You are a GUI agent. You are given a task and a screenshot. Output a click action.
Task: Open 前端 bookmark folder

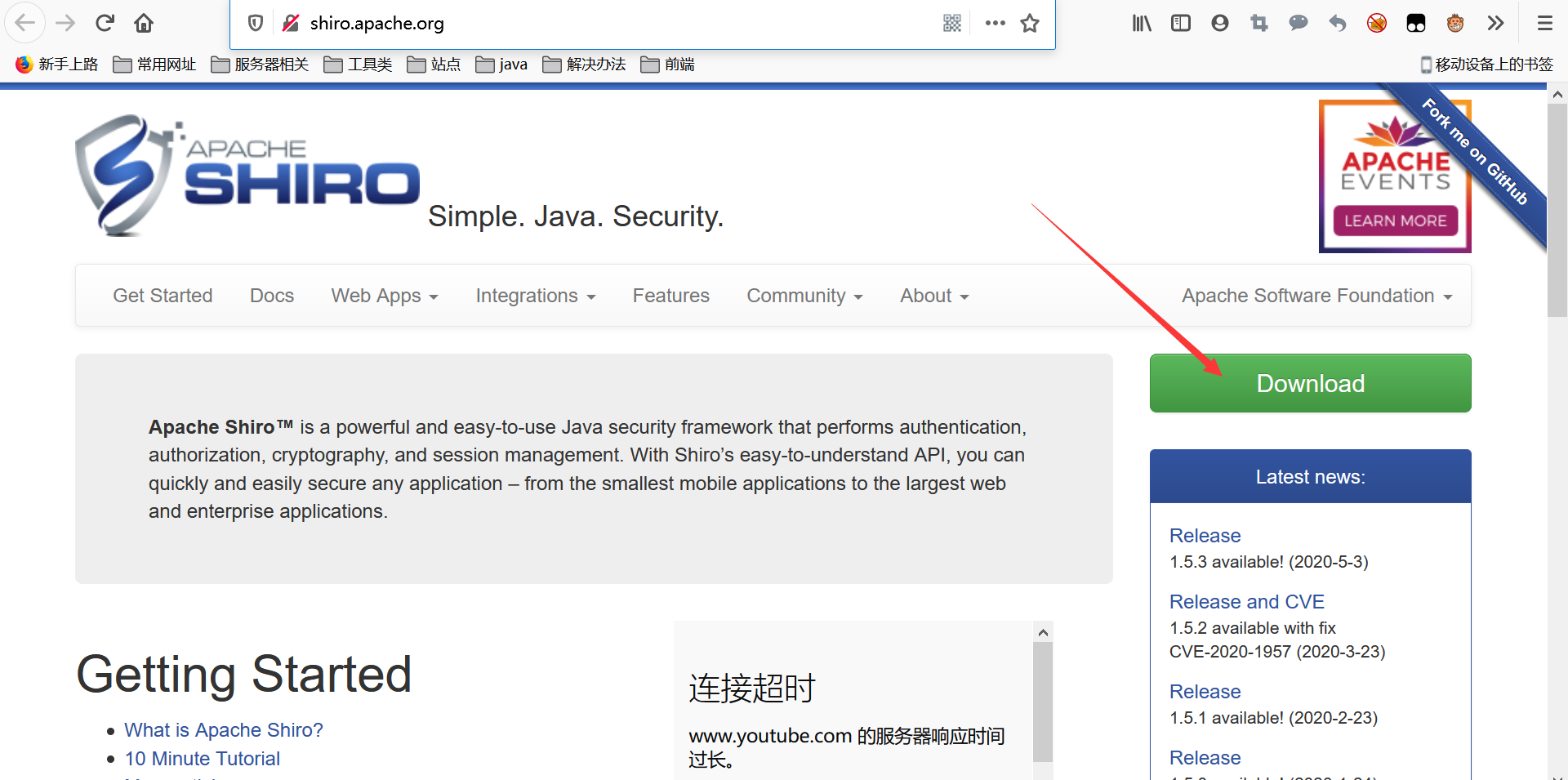click(x=668, y=65)
